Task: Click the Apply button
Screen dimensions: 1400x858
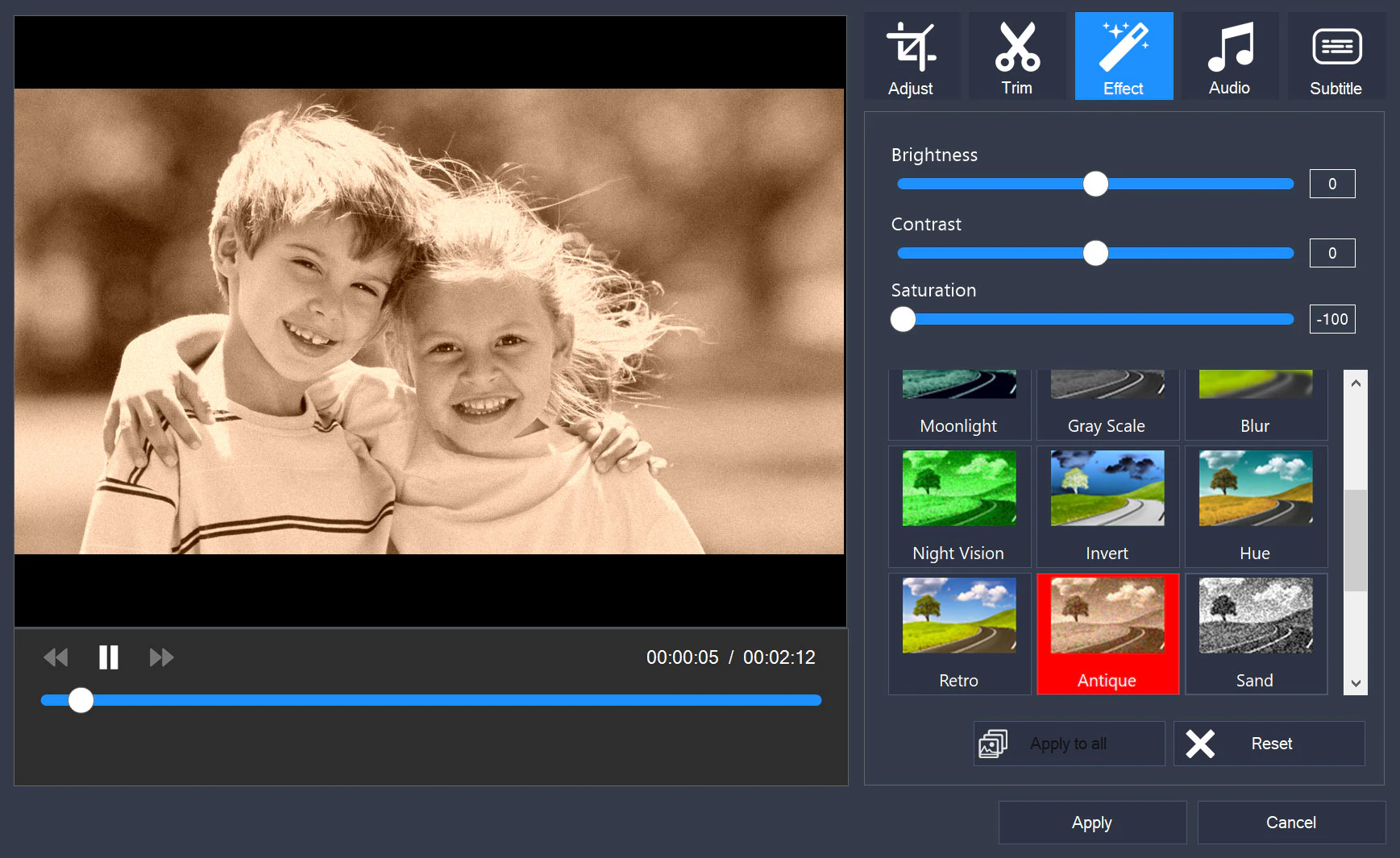Action: click(x=1093, y=823)
